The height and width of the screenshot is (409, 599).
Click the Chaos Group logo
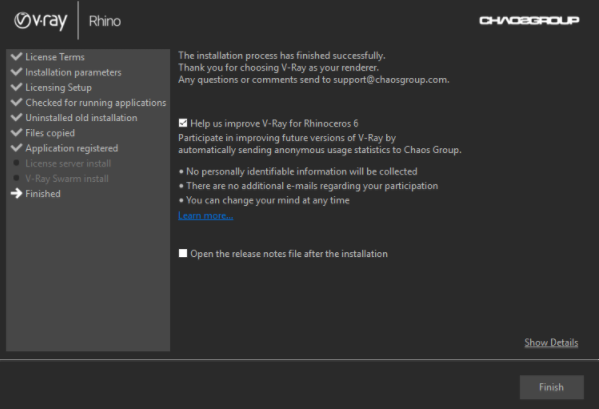(x=529, y=20)
